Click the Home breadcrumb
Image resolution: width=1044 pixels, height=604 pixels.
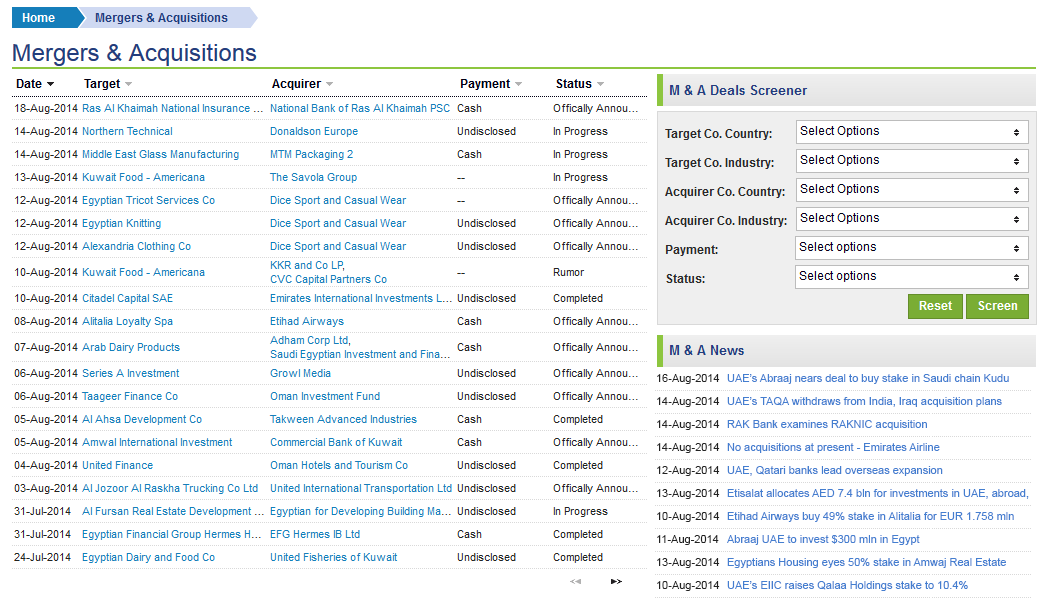tap(39, 18)
